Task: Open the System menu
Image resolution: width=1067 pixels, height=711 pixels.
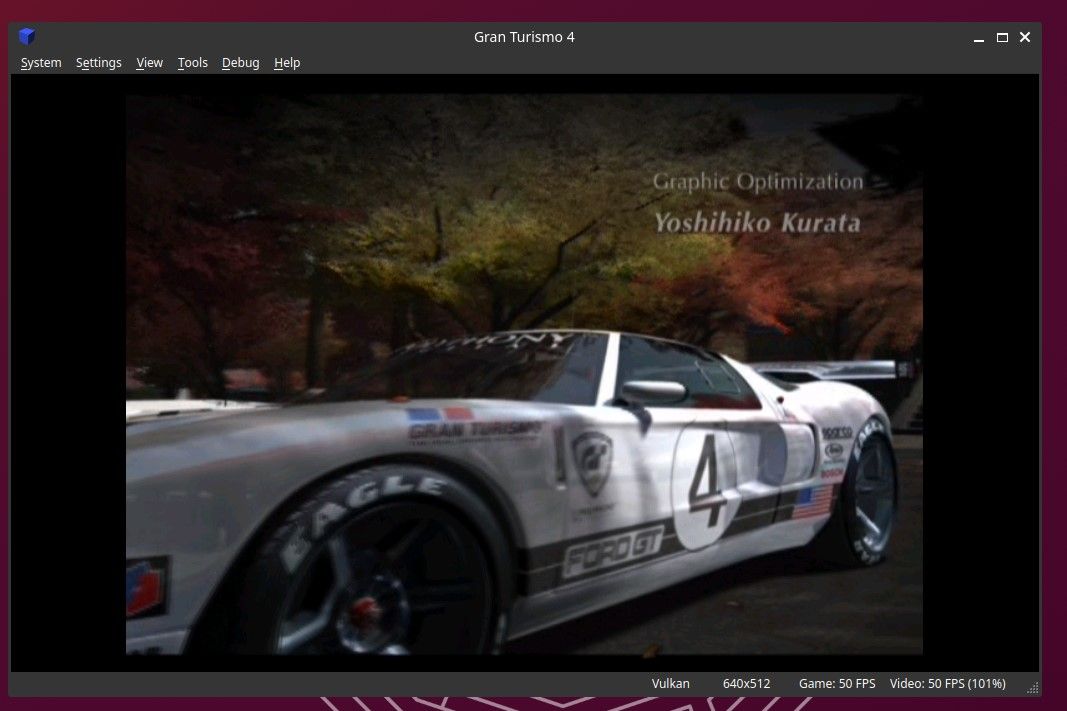Action: pos(41,63)
